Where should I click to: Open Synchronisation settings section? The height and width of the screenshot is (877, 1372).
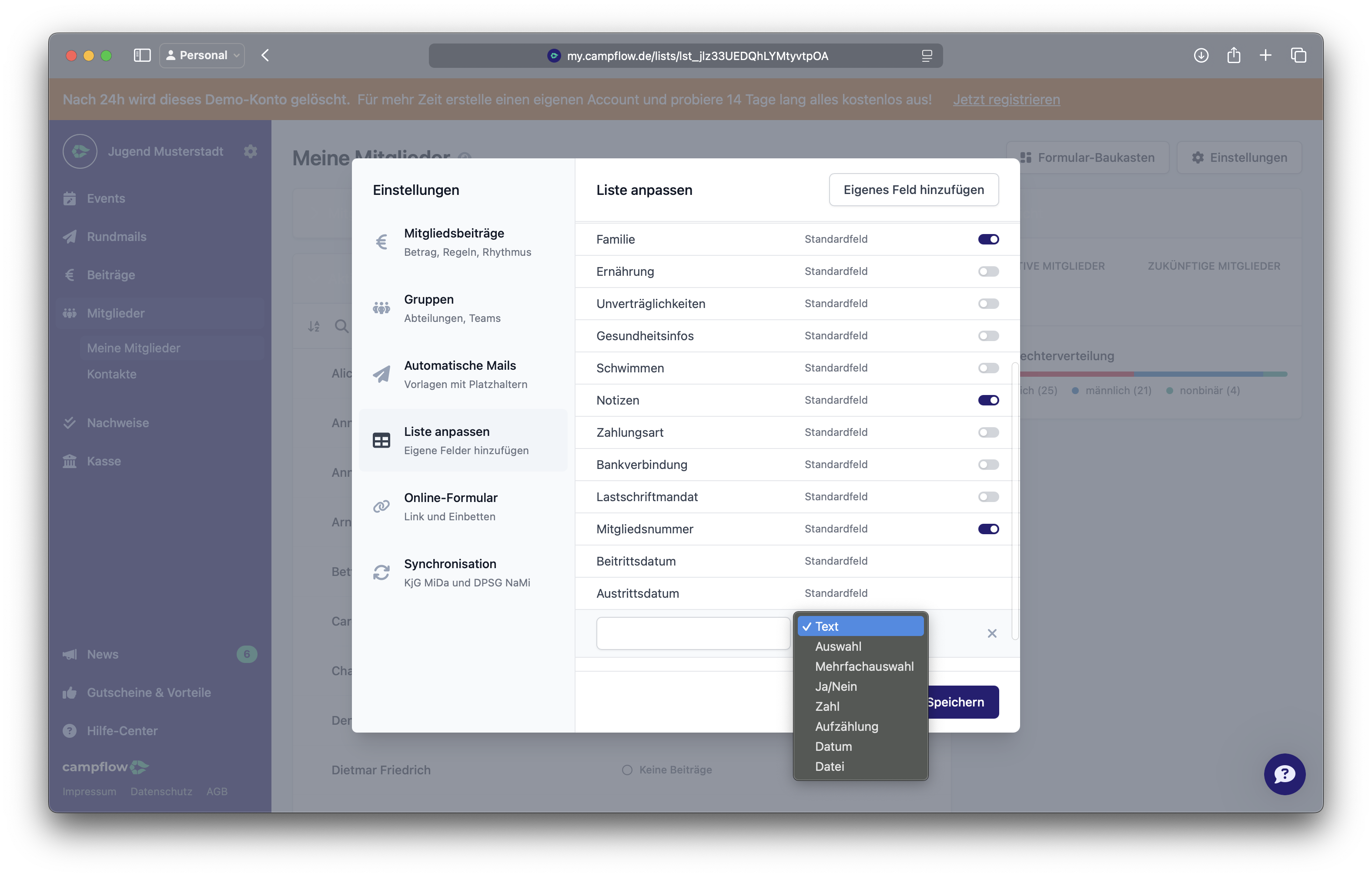pyautogui.click(x=463, y=572)
